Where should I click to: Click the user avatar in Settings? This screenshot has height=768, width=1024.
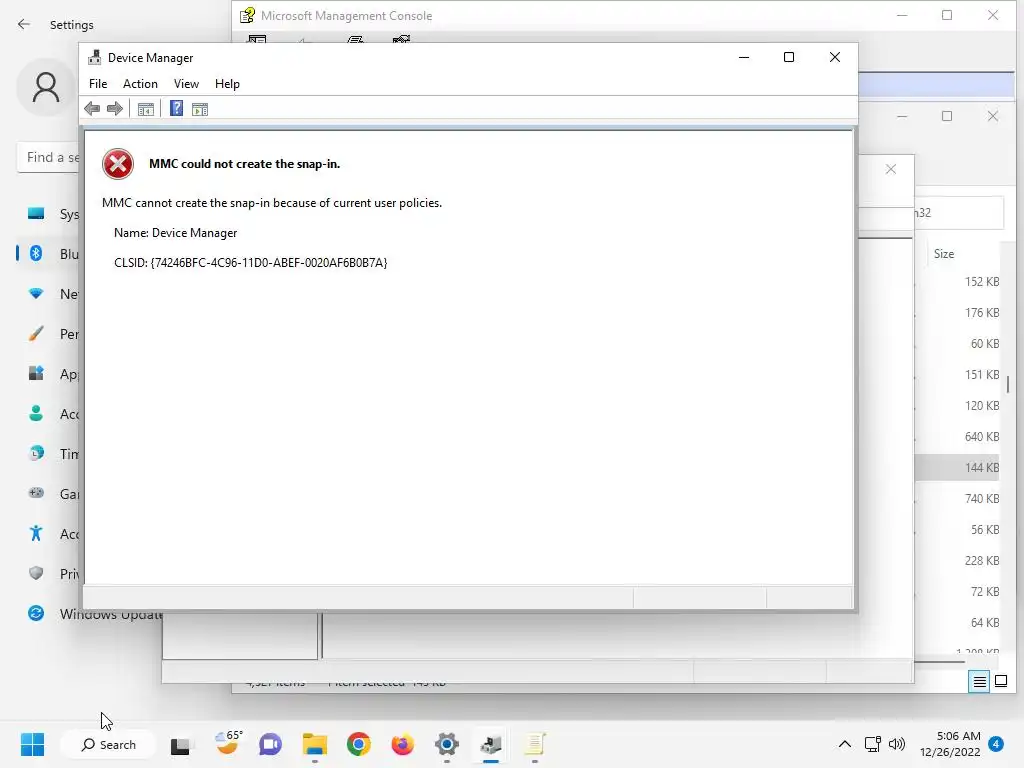46,88
